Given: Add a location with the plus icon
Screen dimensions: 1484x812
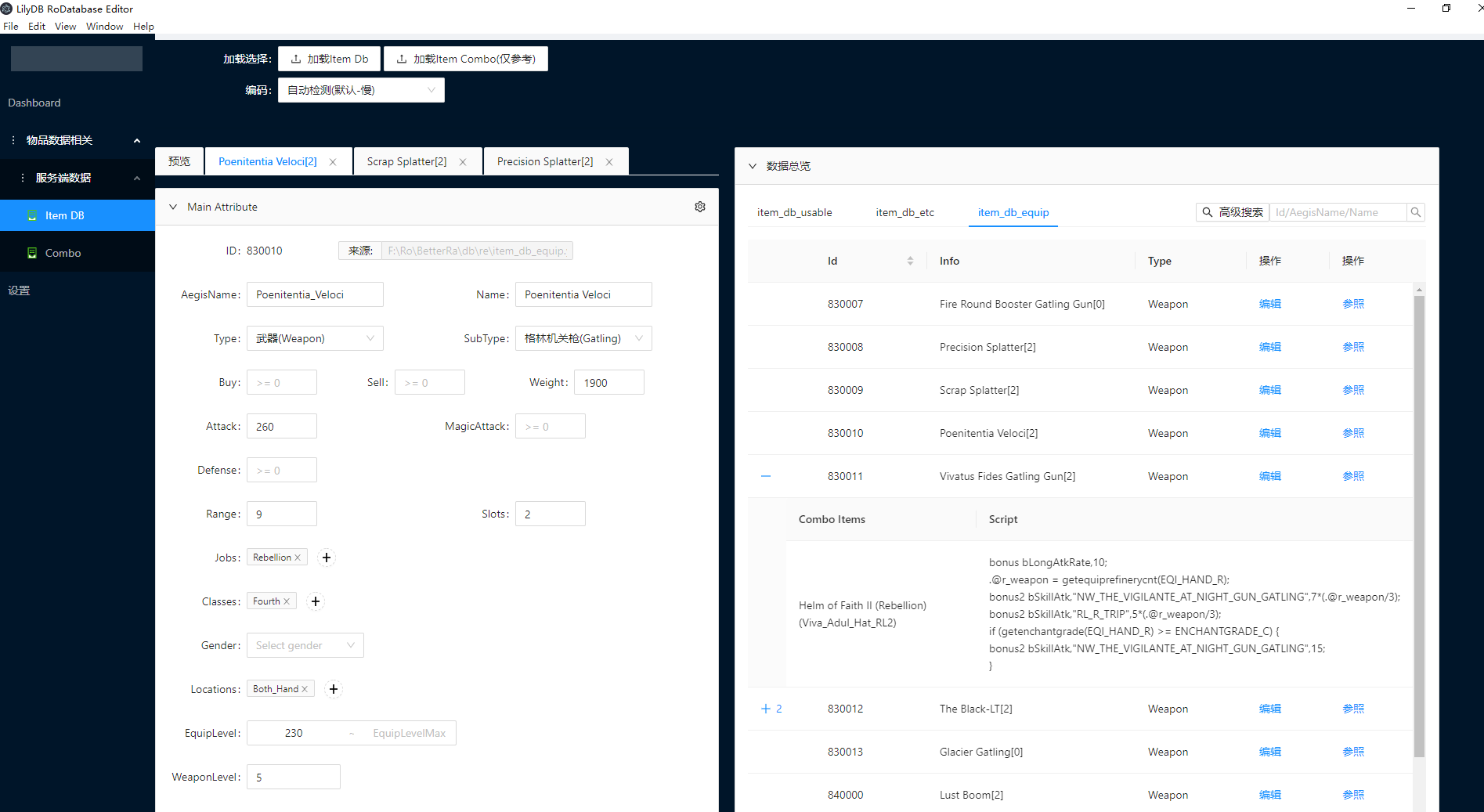Looking at the screenshot, I should [x=334, y=689].
